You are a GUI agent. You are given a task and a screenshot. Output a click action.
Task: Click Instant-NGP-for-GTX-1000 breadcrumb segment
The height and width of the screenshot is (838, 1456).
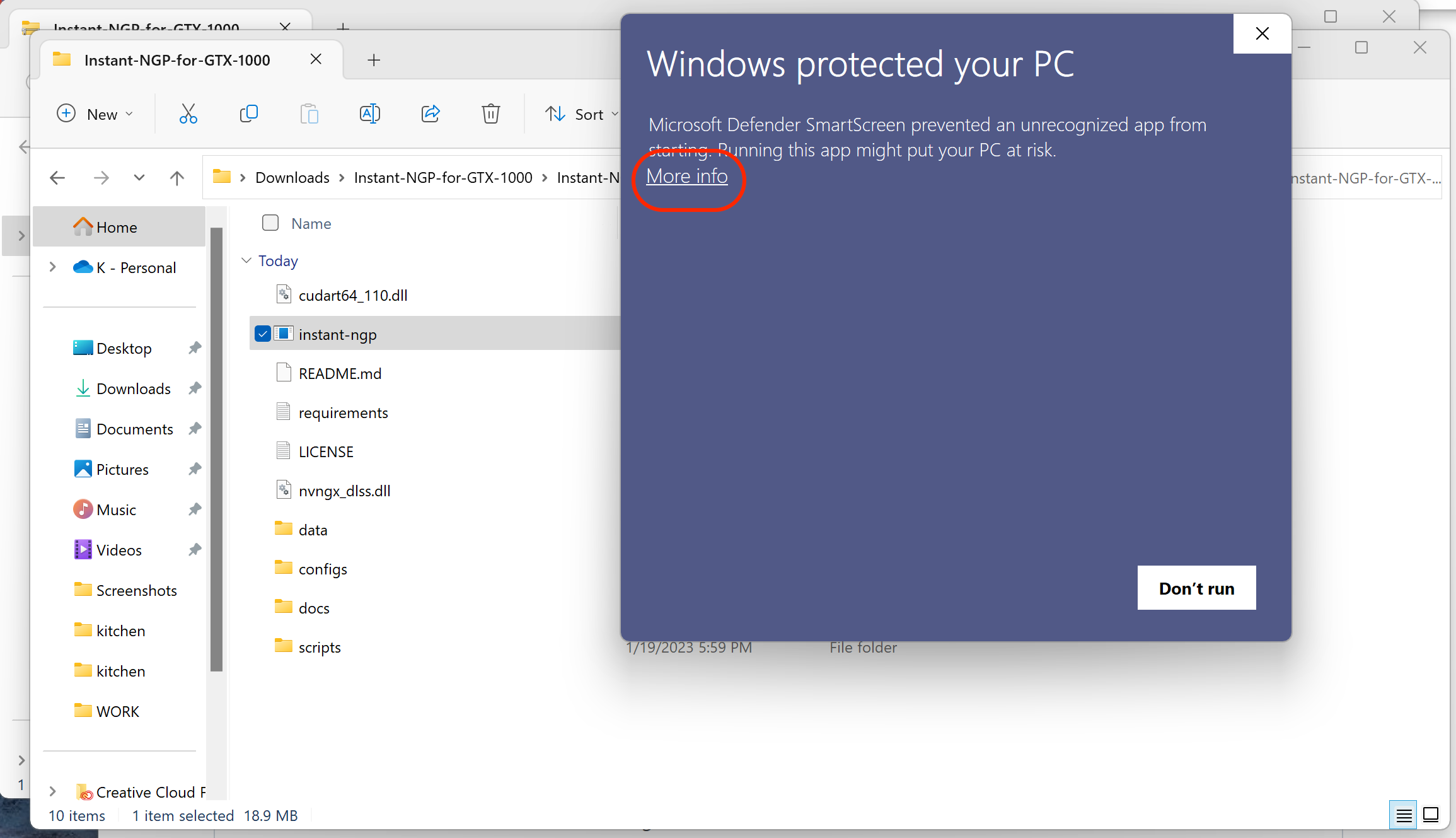pyautogui.click(x=443, y=178)
